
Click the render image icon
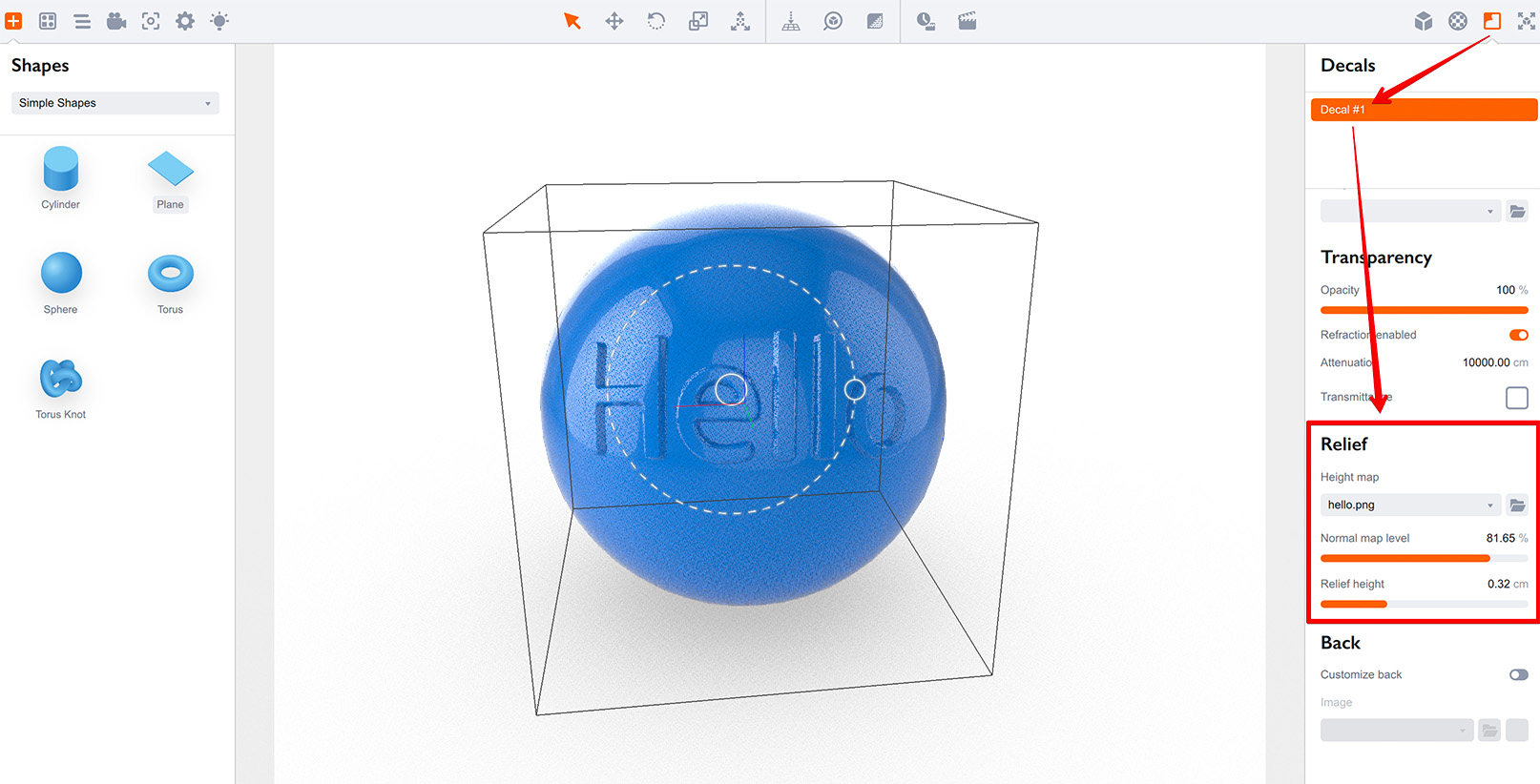(x=926, y=21)
